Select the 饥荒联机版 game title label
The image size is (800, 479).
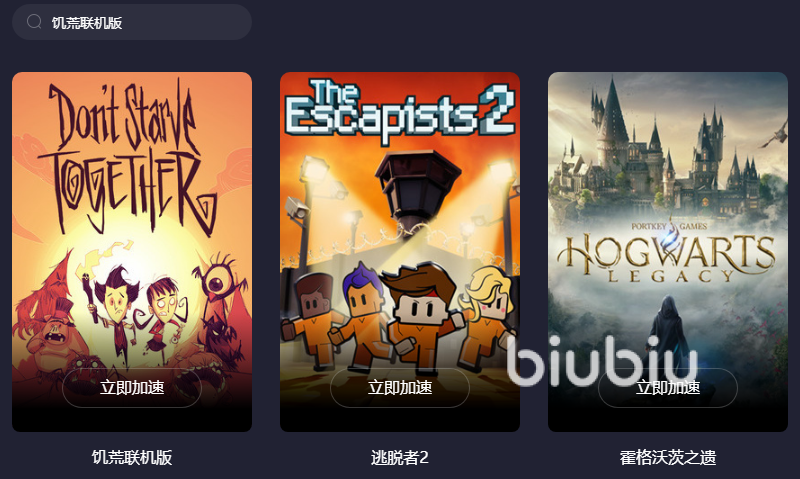[x=132, y=457]
